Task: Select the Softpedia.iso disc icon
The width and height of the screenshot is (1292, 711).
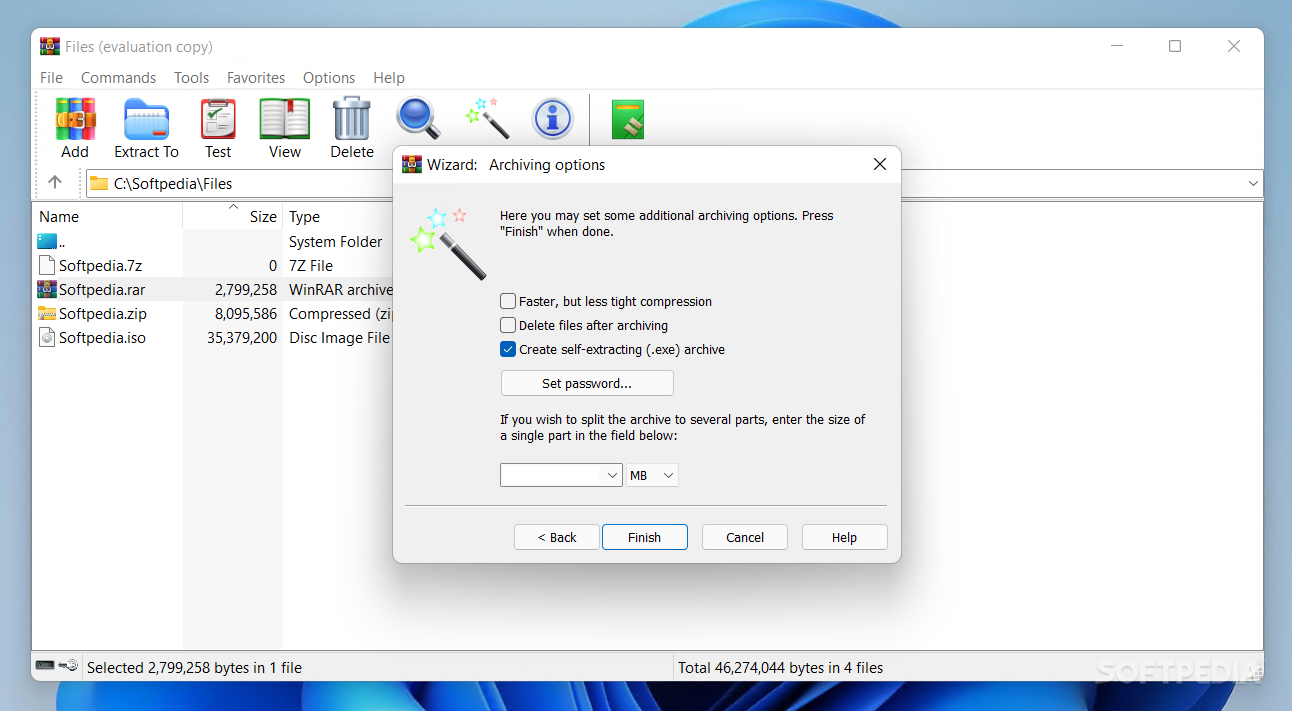Action: (47, 337)
